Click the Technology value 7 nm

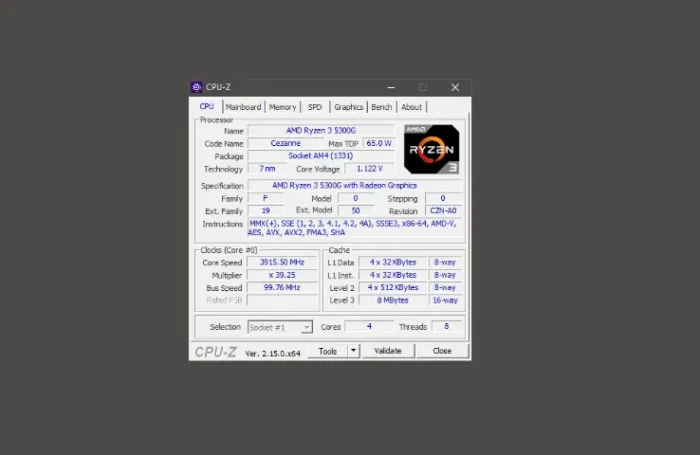(x=267, y=169)
